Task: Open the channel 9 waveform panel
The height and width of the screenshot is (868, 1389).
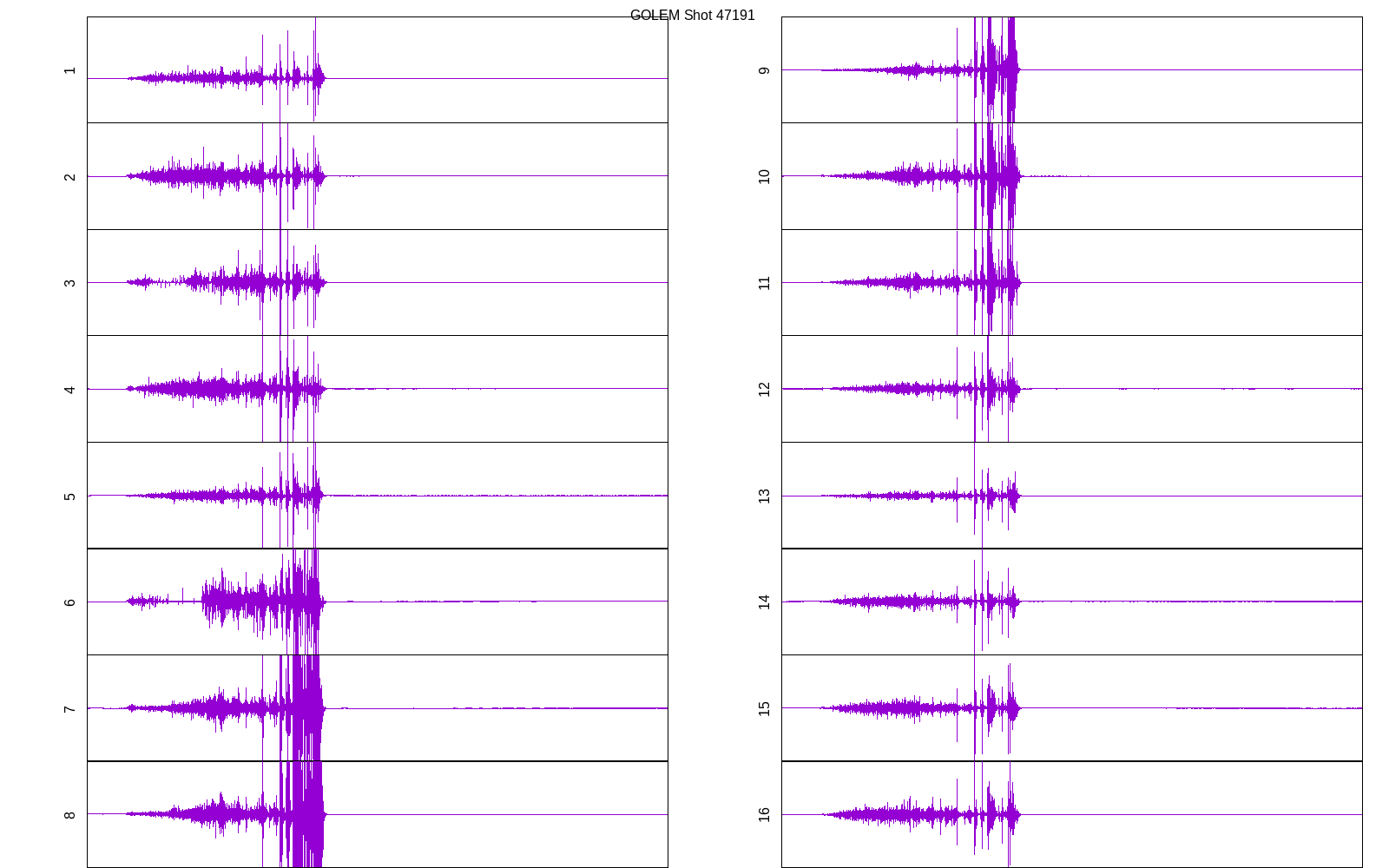Action: [x=1072, y=70]
